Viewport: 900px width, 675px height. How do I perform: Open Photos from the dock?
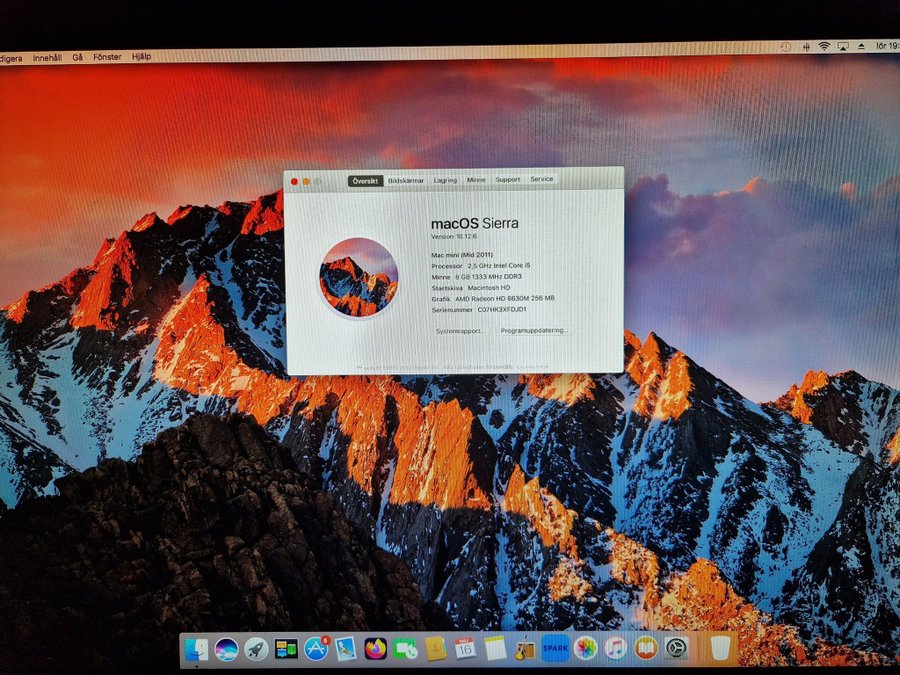coord(585,649)
